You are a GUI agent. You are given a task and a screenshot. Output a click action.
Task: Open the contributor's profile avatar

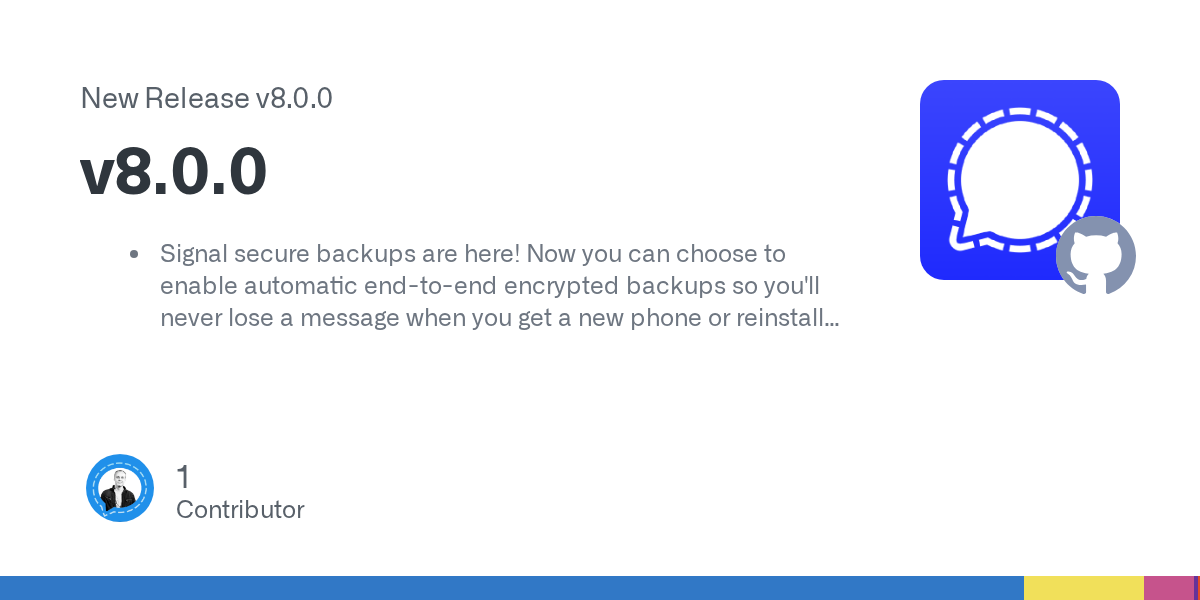click(120, 488)
